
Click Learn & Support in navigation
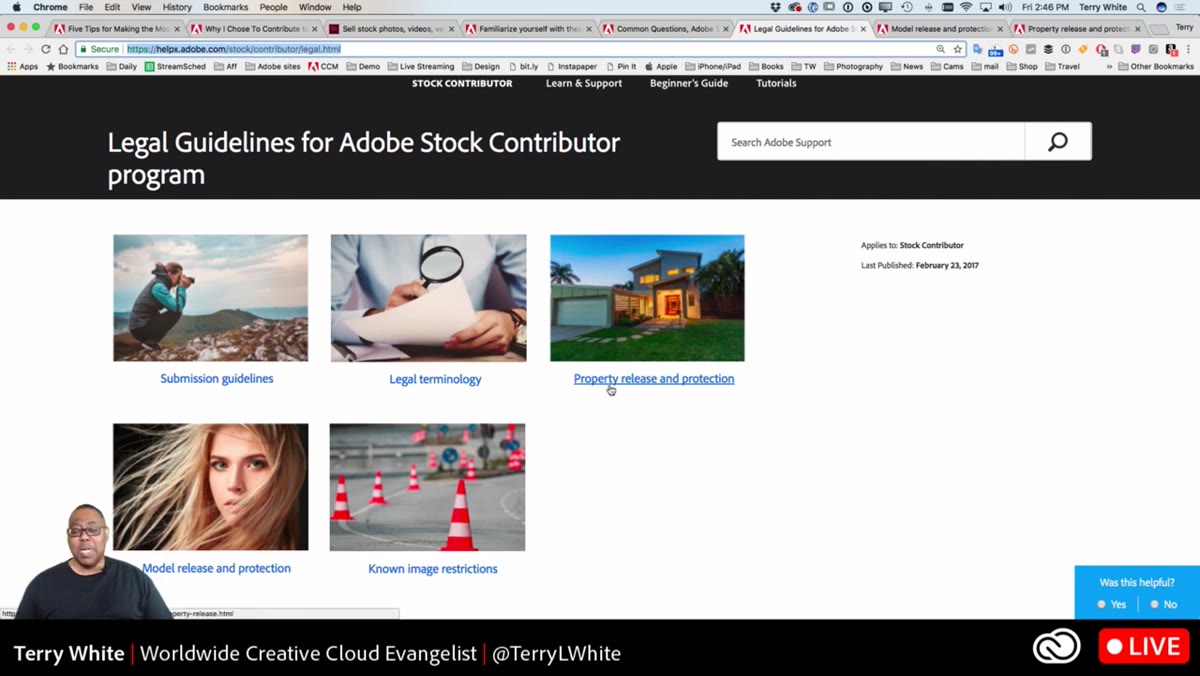(x=584, y=83)
